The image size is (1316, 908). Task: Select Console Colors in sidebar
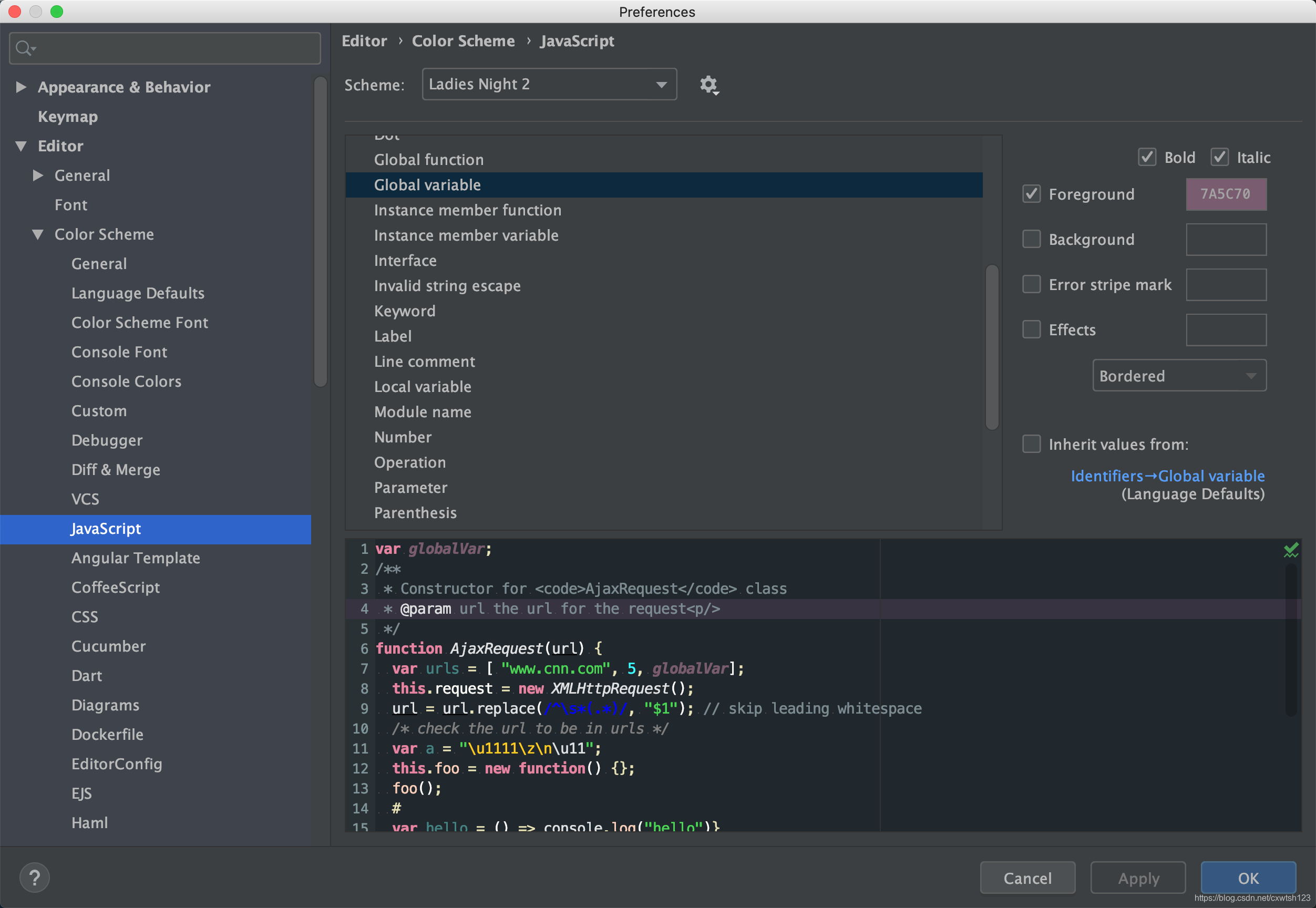click(126, 381)
